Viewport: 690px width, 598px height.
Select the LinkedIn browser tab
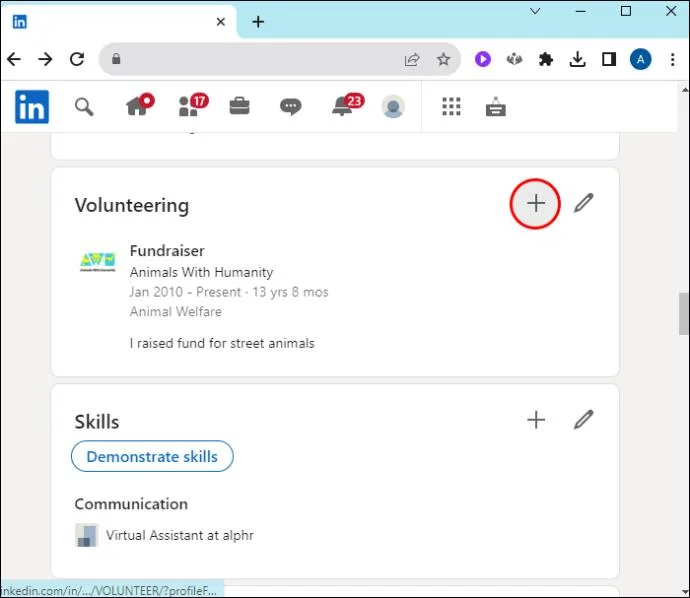(x=119, y=22)
